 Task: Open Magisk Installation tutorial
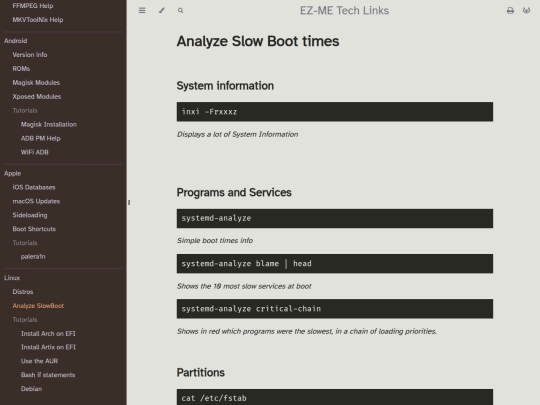(49, 124)
